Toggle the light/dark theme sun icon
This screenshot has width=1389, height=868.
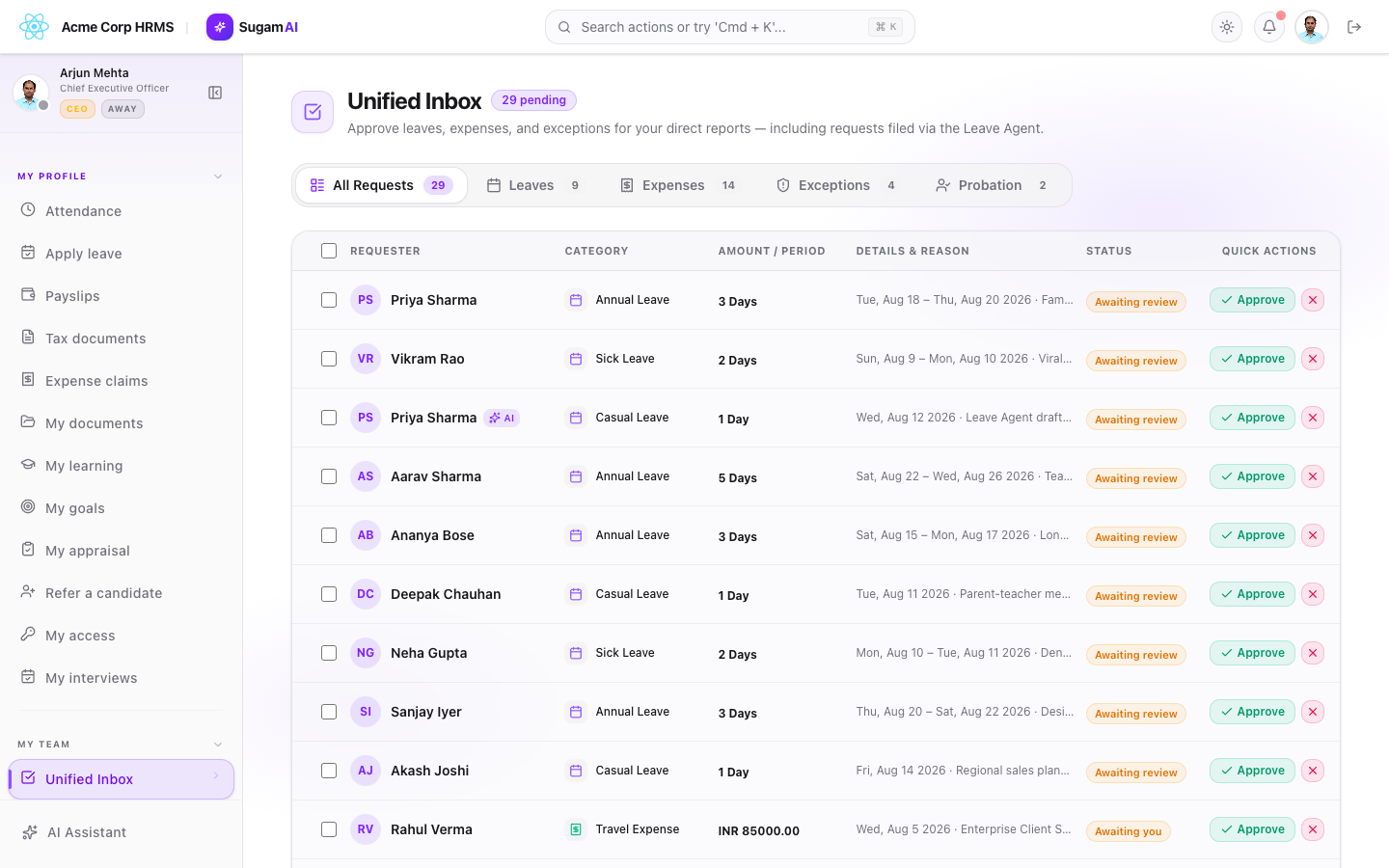[x=1227, y=27]
